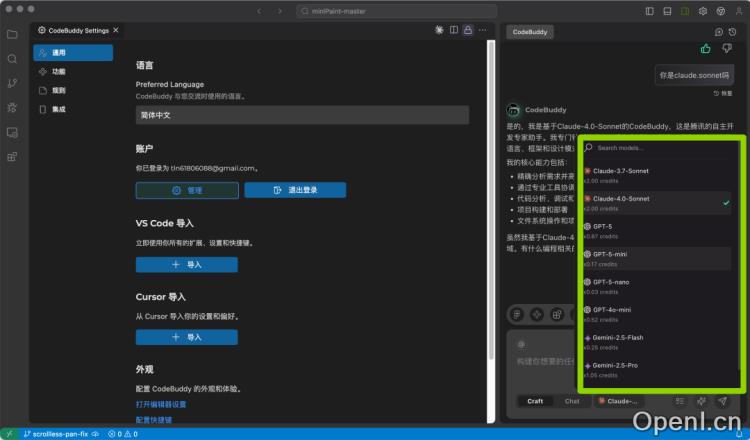Select Claude-3.7-Sonnet from model list

coord(657,176)
